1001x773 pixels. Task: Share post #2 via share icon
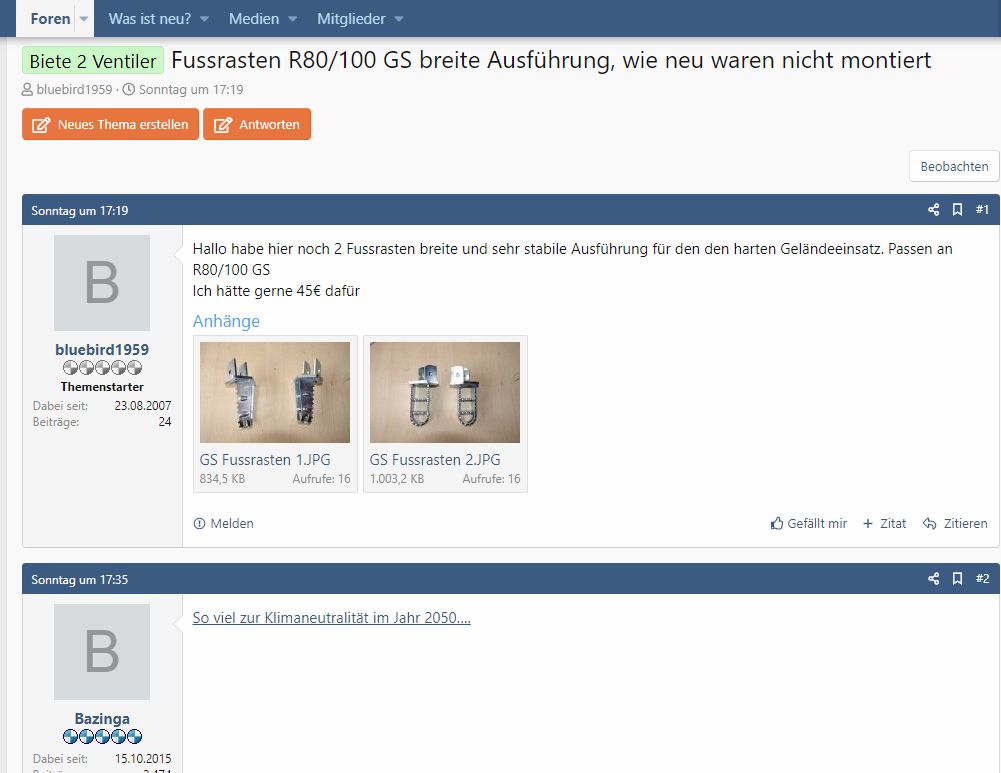tap(933, 578)
